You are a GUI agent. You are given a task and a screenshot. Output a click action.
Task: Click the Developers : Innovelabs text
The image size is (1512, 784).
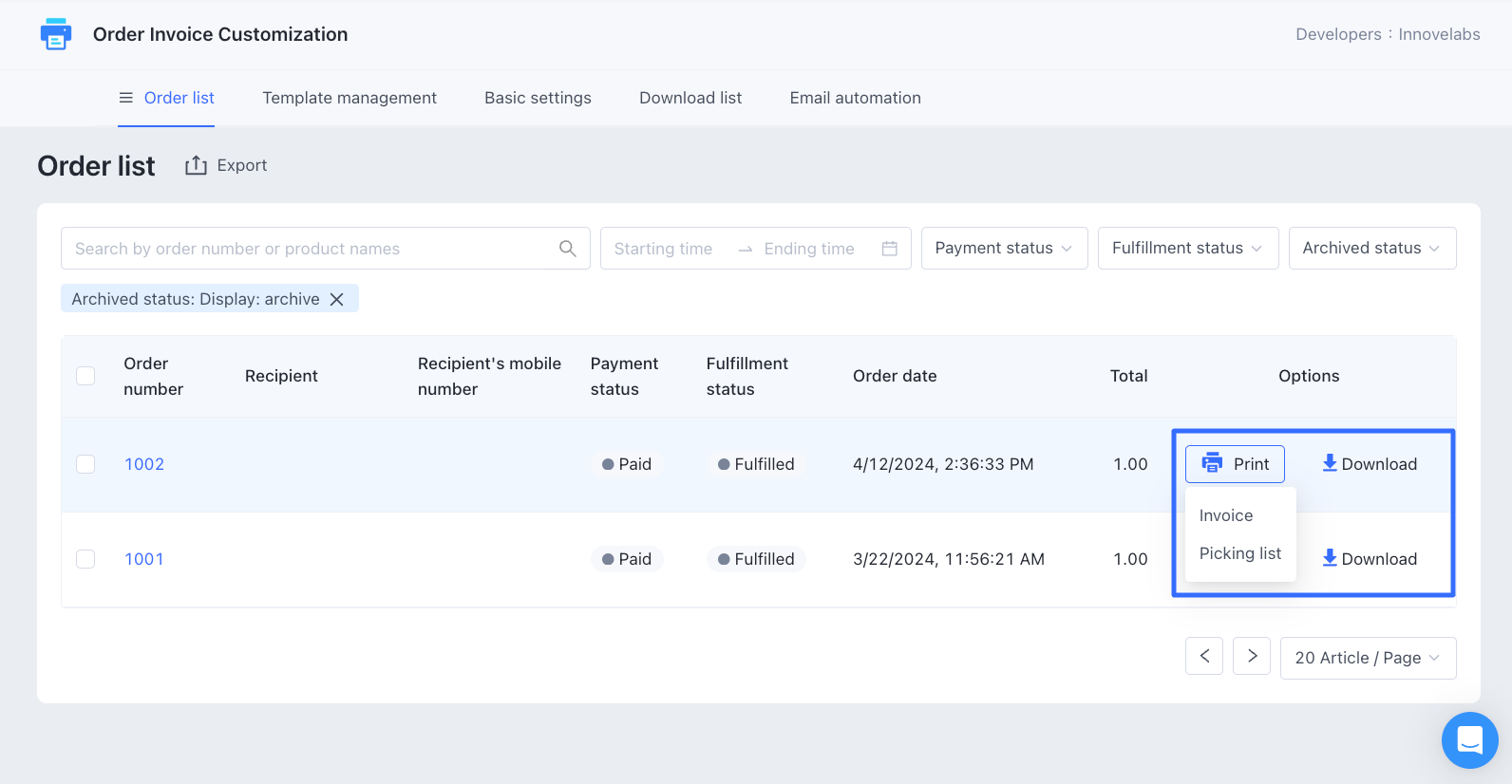(x=1388, y=34)
